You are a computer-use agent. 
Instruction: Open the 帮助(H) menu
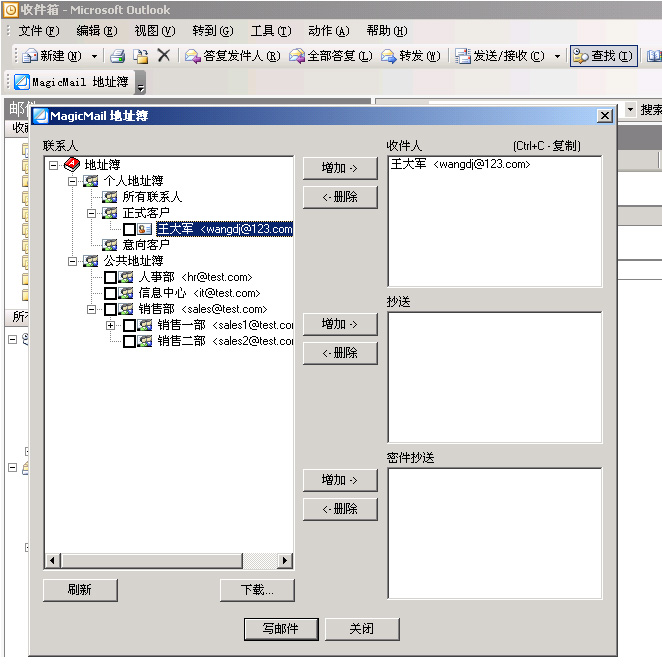pyautogui.click(x=387, y=31)
